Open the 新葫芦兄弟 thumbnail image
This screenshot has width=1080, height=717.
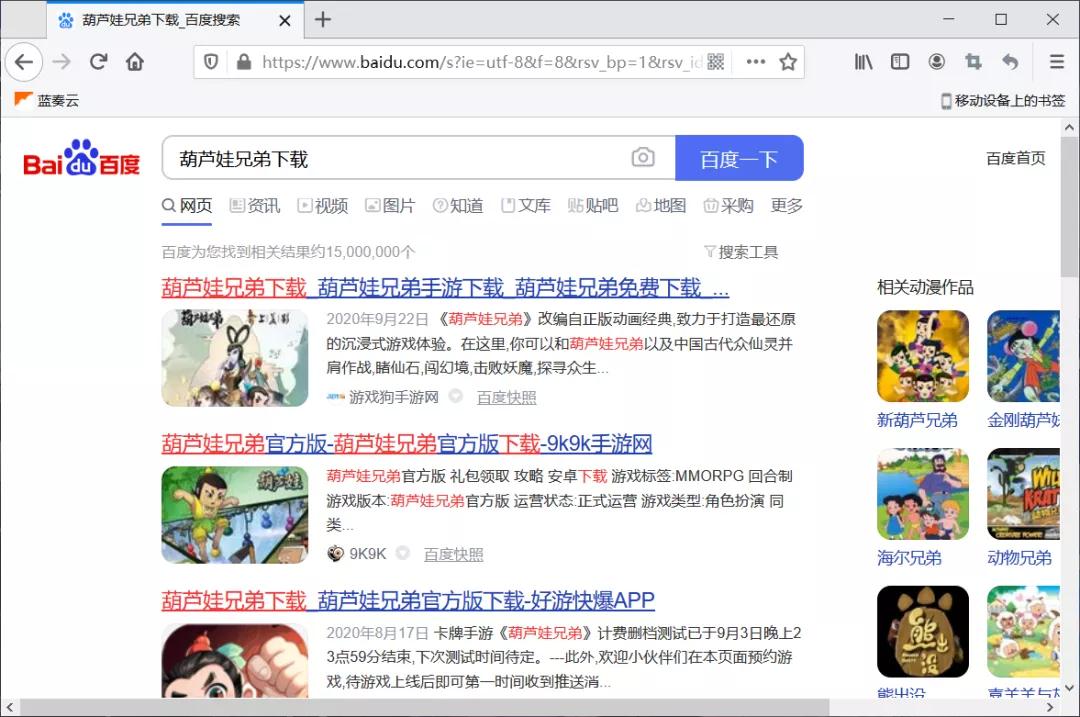pos(921,356)
